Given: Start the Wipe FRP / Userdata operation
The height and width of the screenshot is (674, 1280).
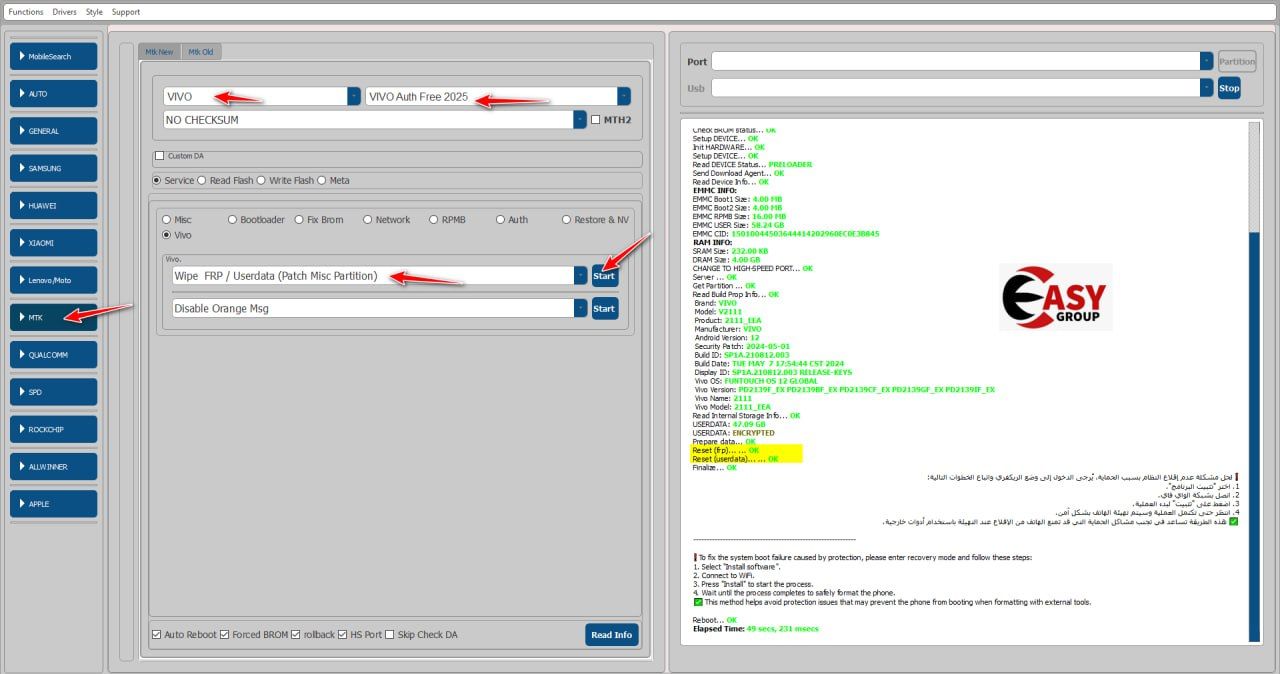Looking at the screenshot, I should click(x=604, y=276).
